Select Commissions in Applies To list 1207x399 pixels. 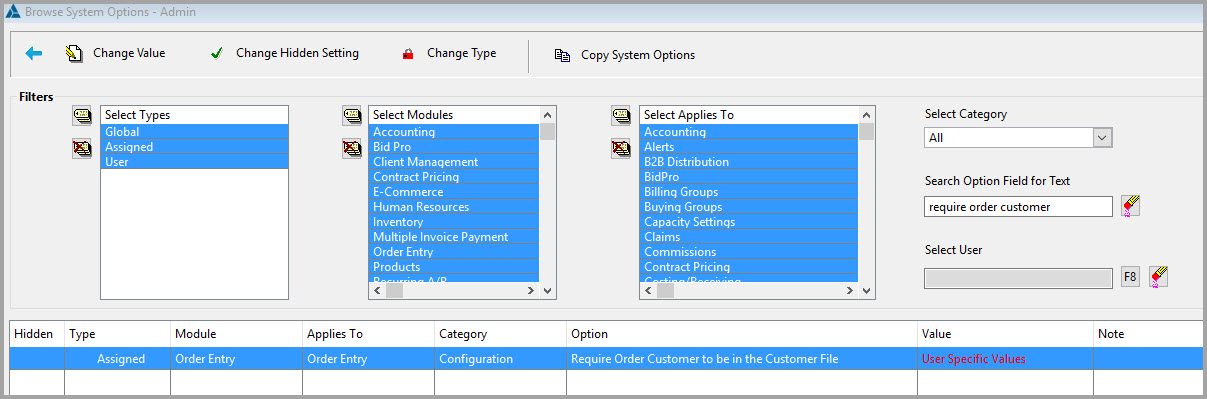(x=749, y=252)
